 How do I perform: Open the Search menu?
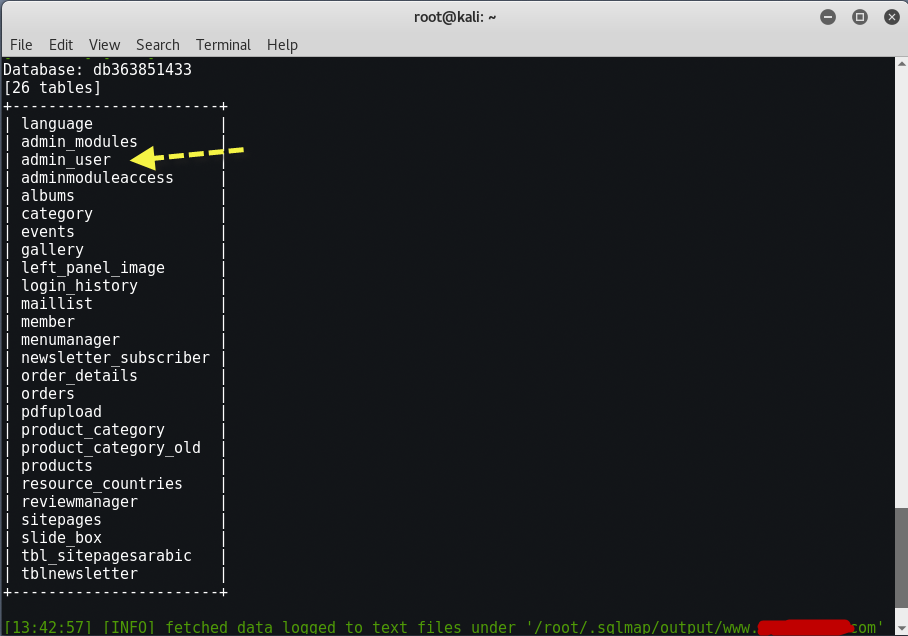158,45
